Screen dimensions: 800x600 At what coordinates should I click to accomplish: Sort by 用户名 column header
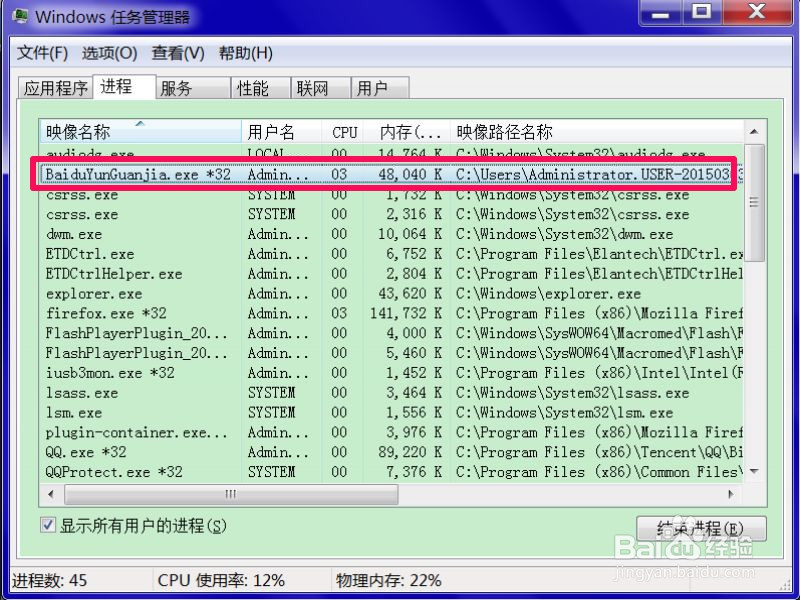[282, 132]
